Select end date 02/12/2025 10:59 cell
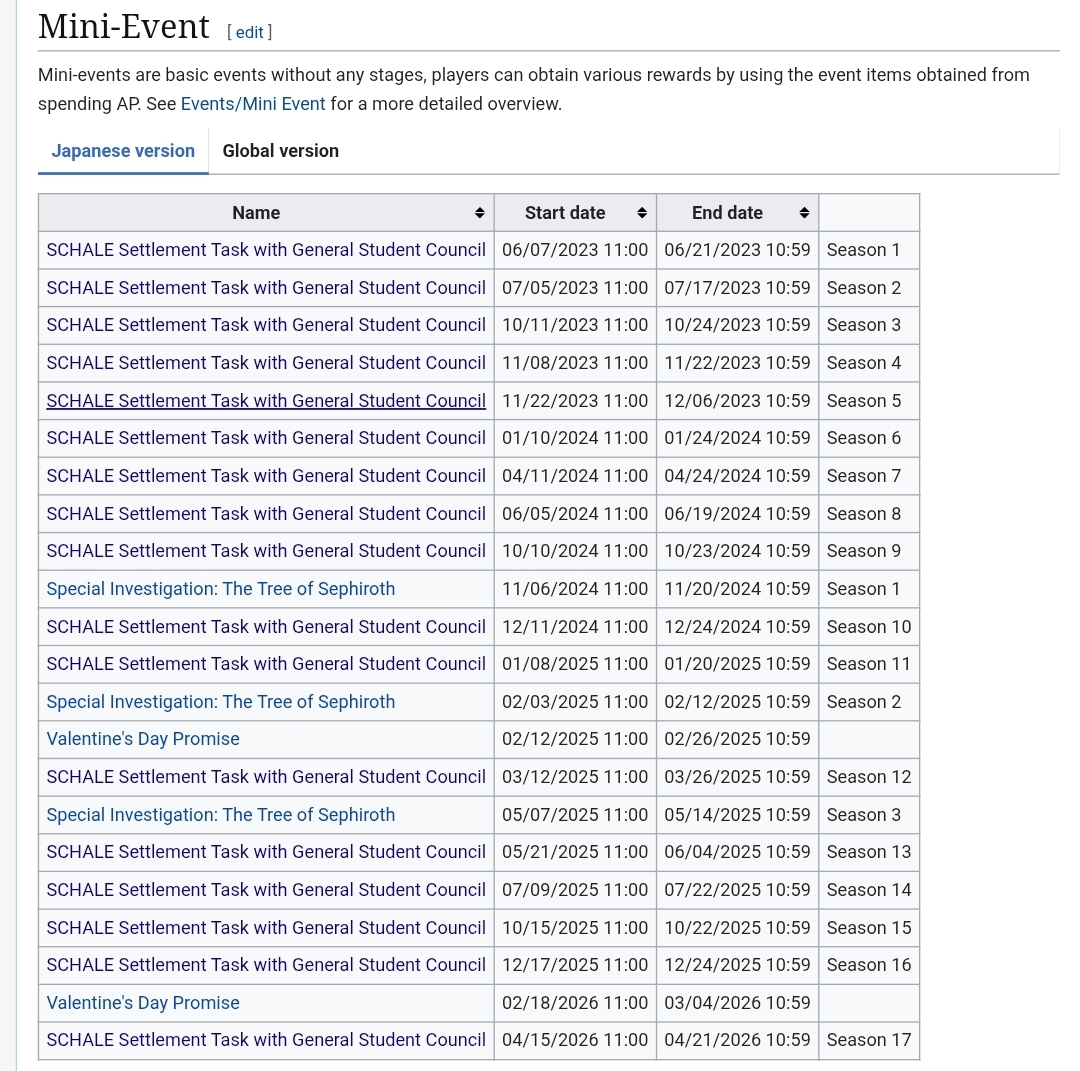Viewport: 1080px width, 1071px height. (x=738, y=702)
